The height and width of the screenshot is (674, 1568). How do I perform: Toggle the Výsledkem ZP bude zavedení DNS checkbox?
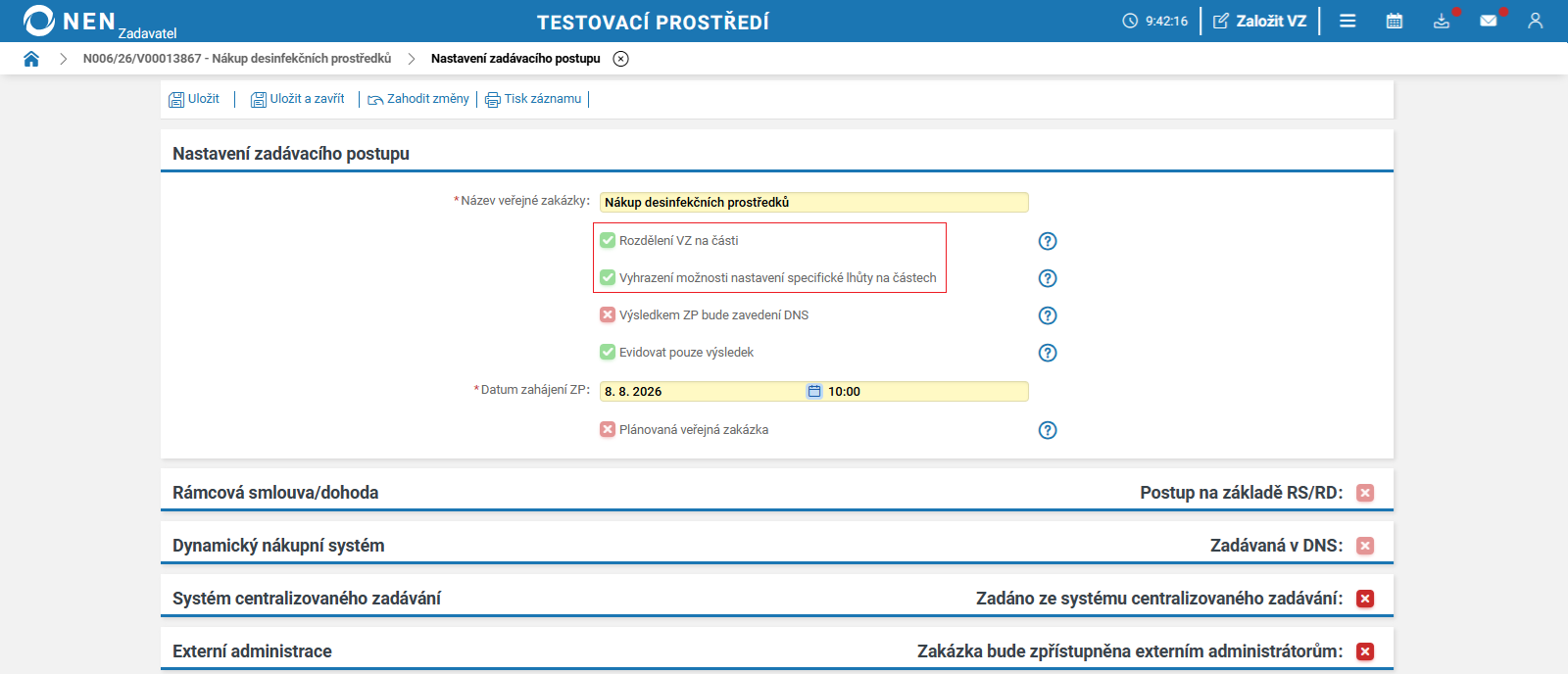click(x=608, y=314)
